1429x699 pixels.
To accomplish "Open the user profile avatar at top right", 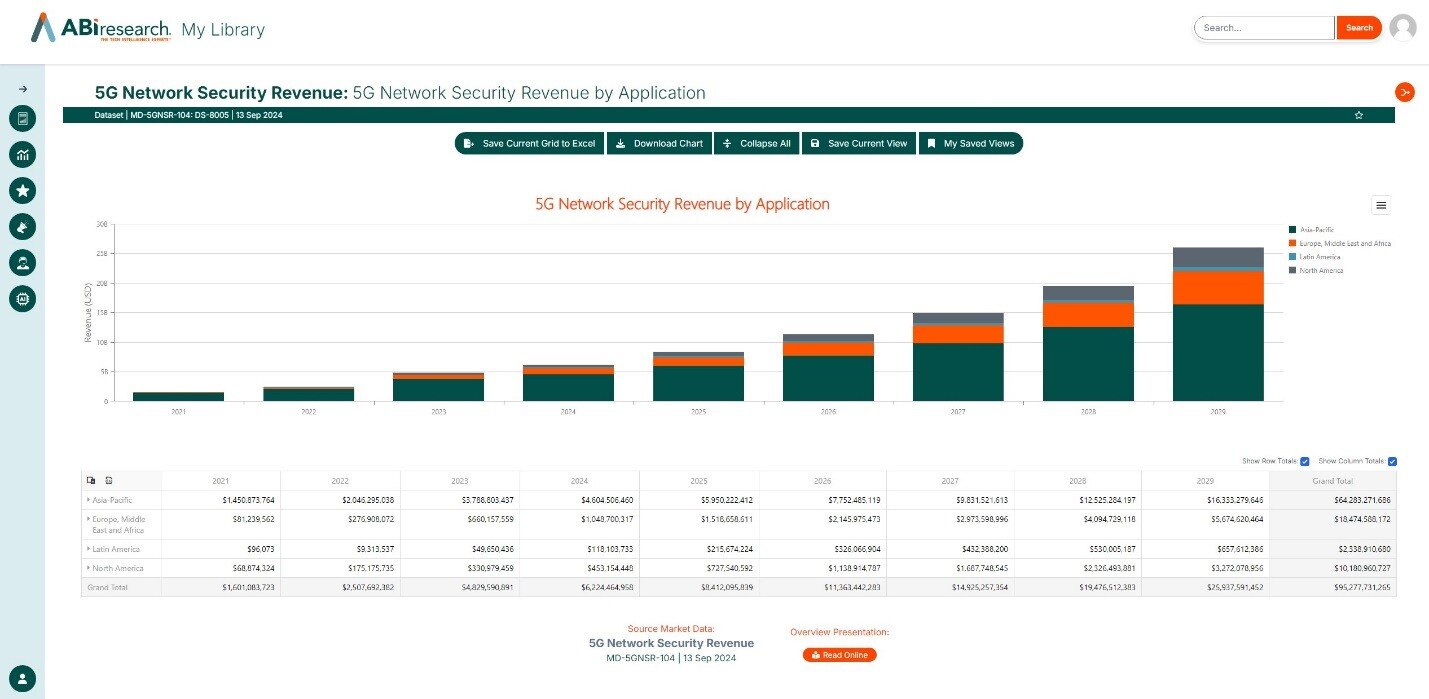I will click(1403, 28).
